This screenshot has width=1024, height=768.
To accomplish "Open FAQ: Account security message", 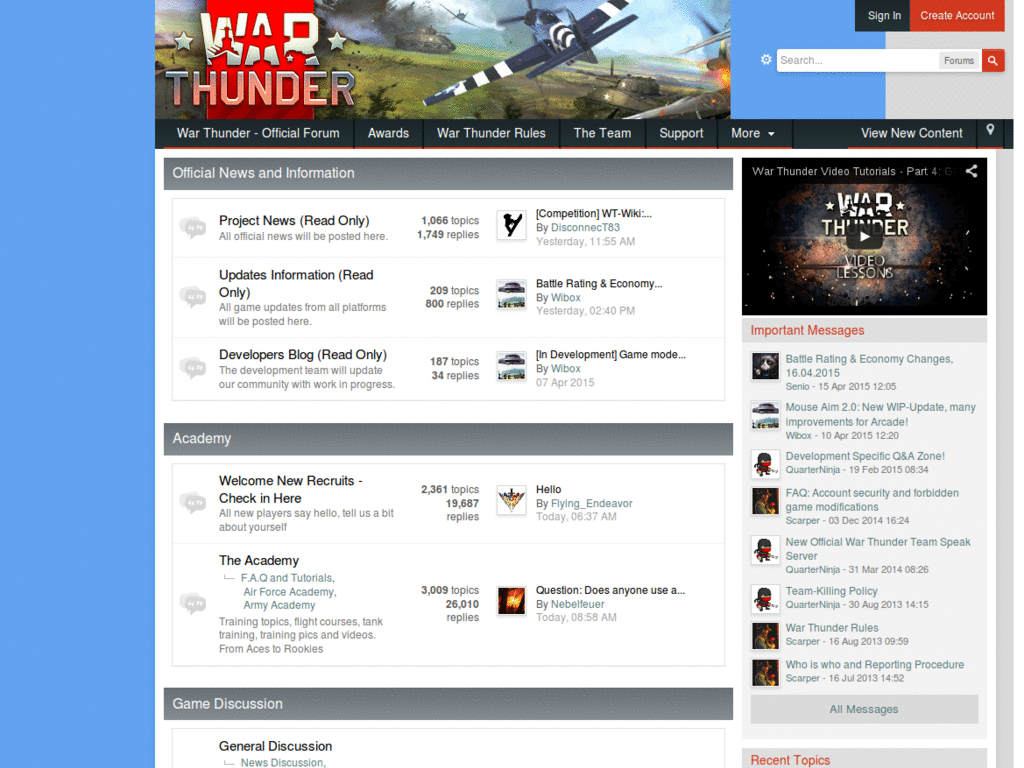I will 872,500.
